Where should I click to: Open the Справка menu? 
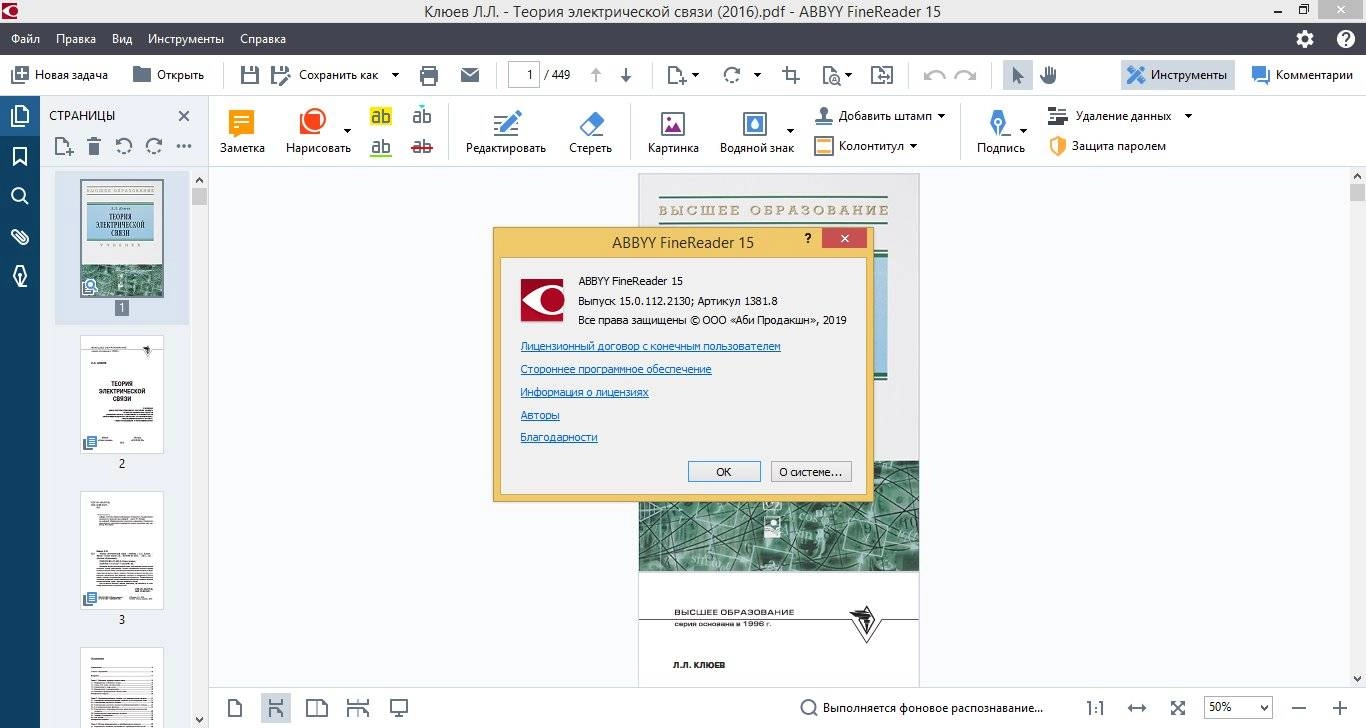pyautogui.click(x=263, y=39)
